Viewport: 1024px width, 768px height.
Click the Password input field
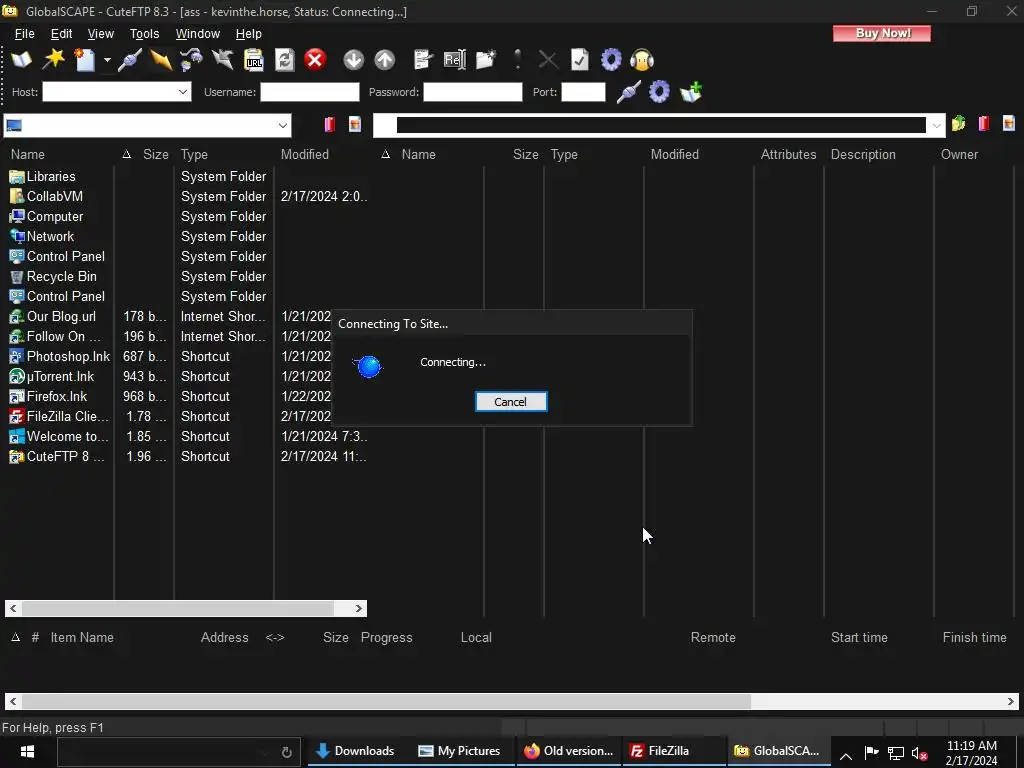(x=473, y=92)
